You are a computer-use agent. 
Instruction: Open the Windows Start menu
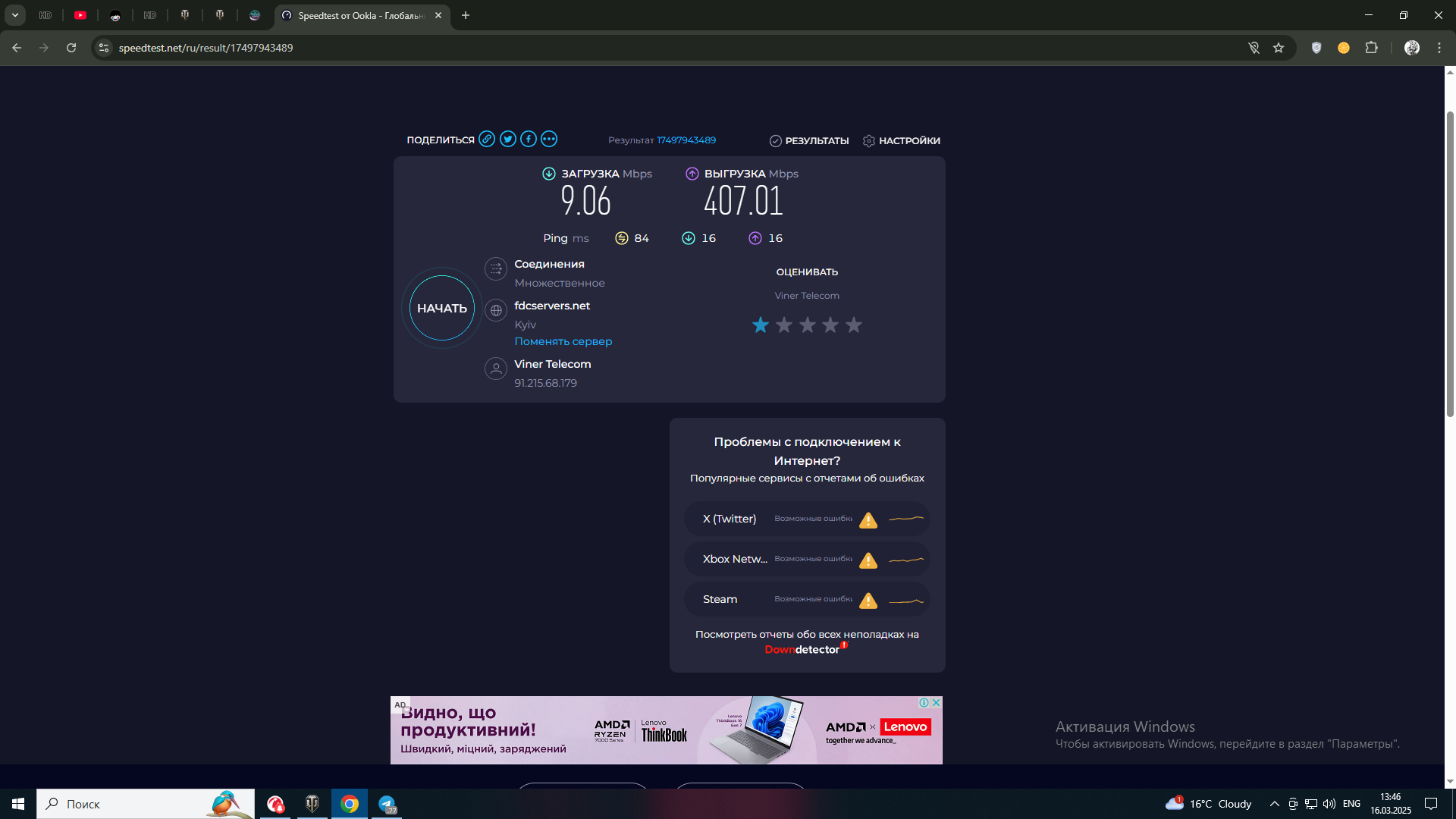pos(18,804)
